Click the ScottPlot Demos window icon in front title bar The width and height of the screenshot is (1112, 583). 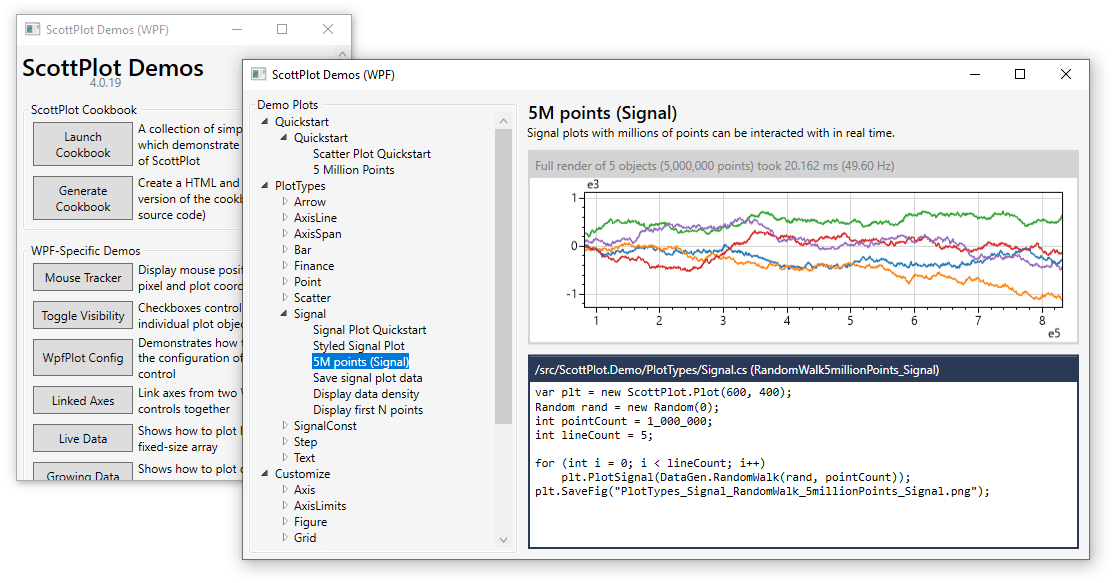259,74
